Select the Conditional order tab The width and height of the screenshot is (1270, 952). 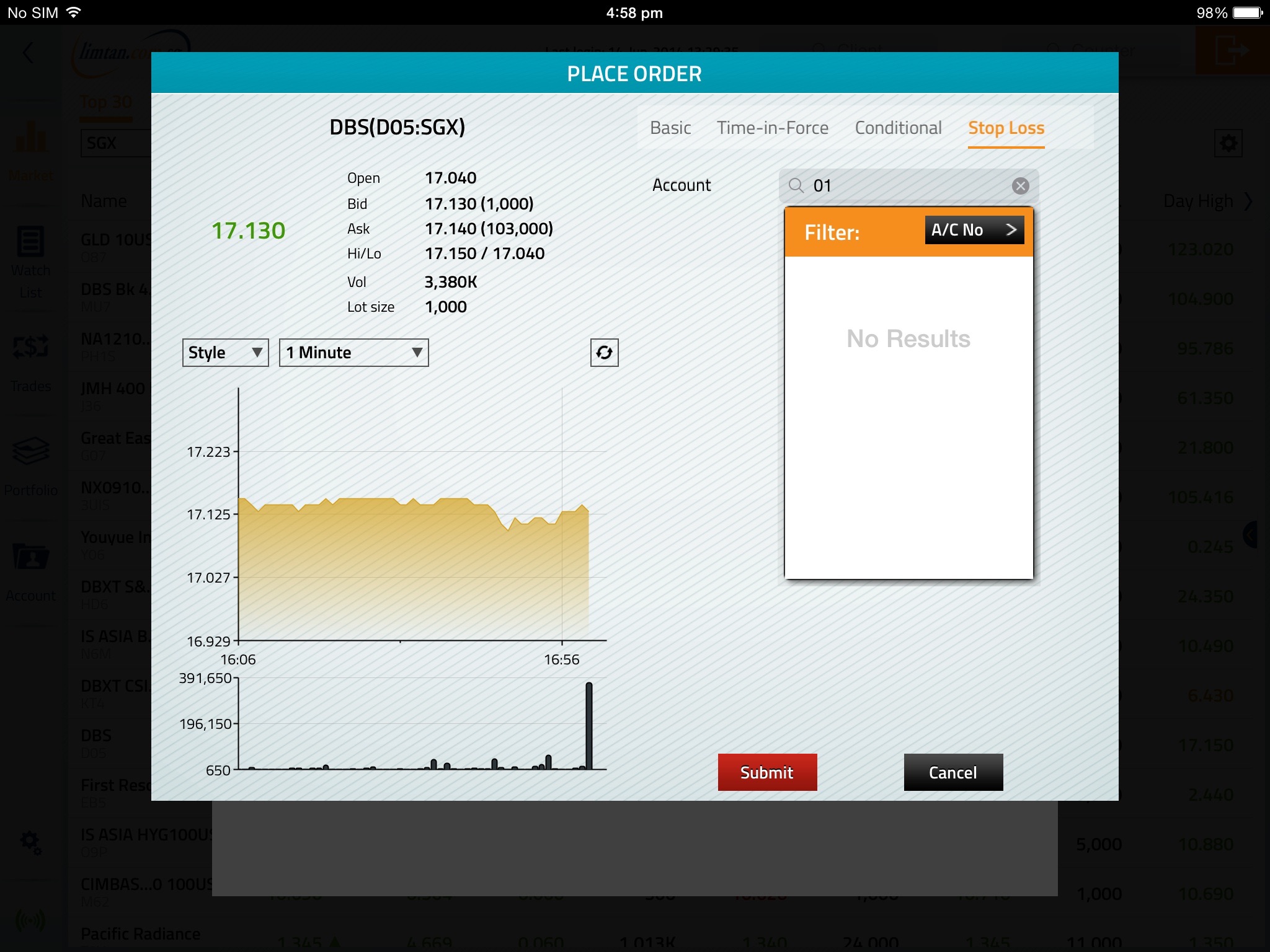coord(898,128)
